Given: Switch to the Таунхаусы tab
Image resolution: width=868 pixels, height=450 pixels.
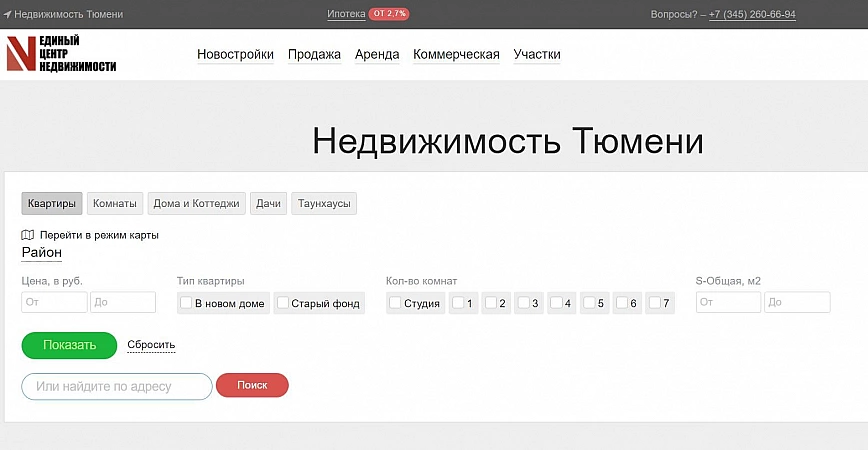Looking at the screenshot, I should coord(324,204).
